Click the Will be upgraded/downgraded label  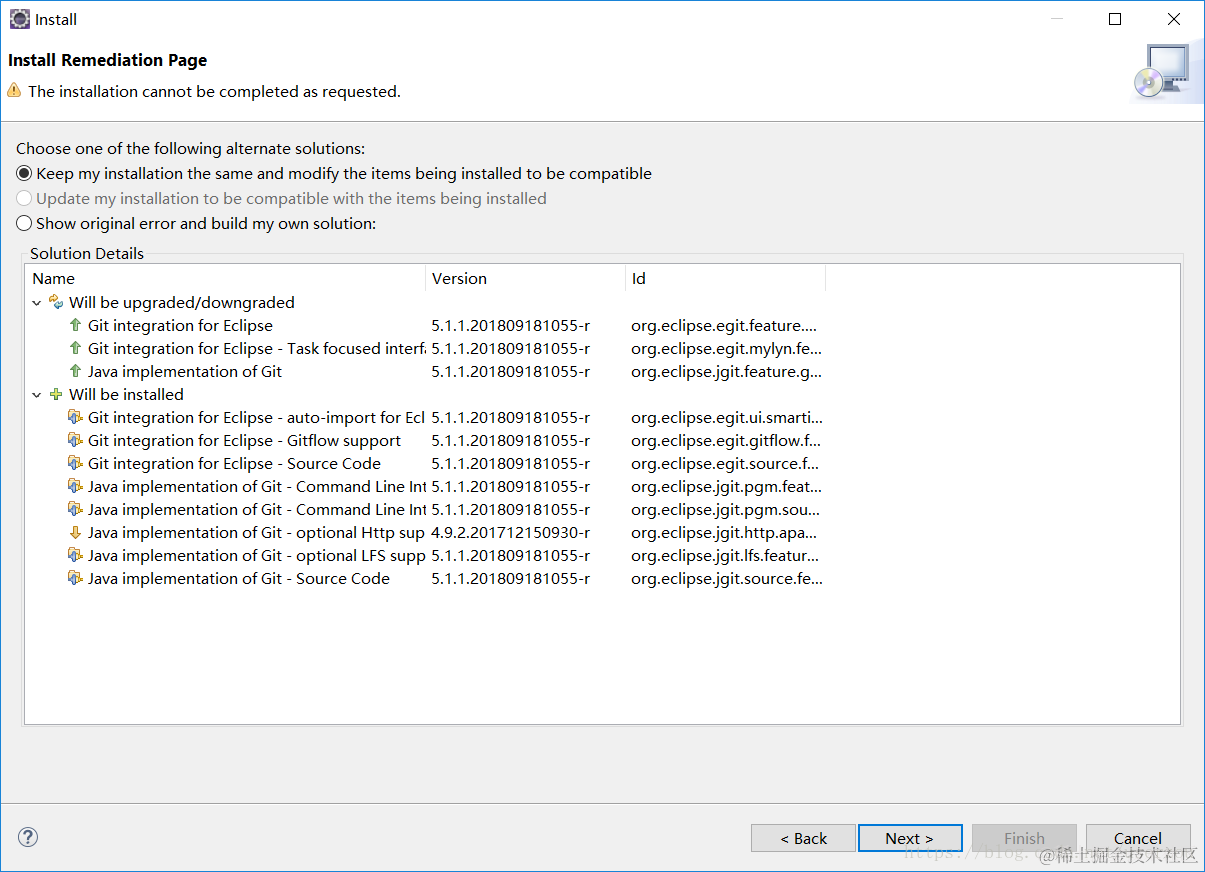[x=182, y=303]
